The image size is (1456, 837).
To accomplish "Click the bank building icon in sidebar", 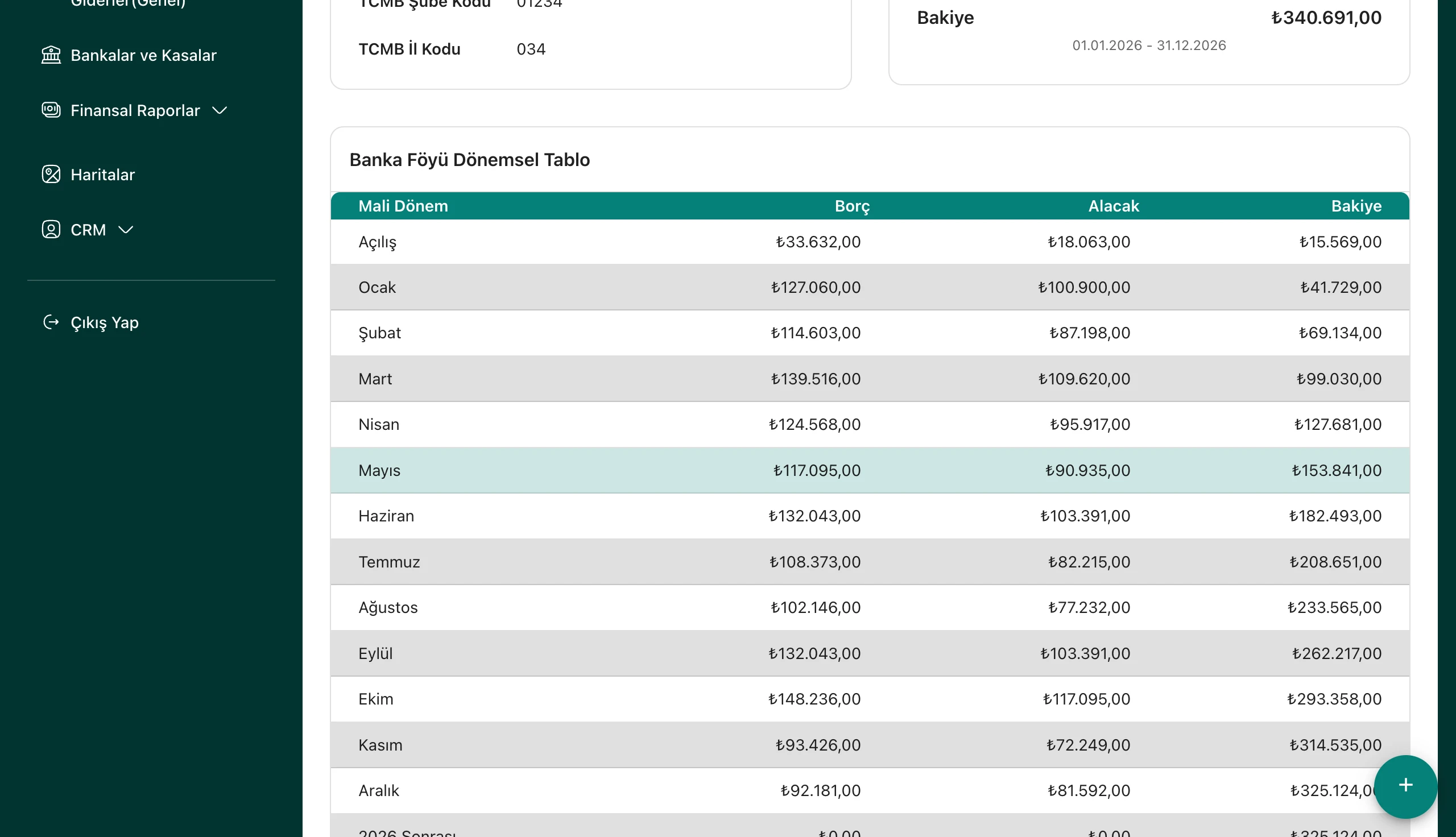I will click(x=51, y=55).
